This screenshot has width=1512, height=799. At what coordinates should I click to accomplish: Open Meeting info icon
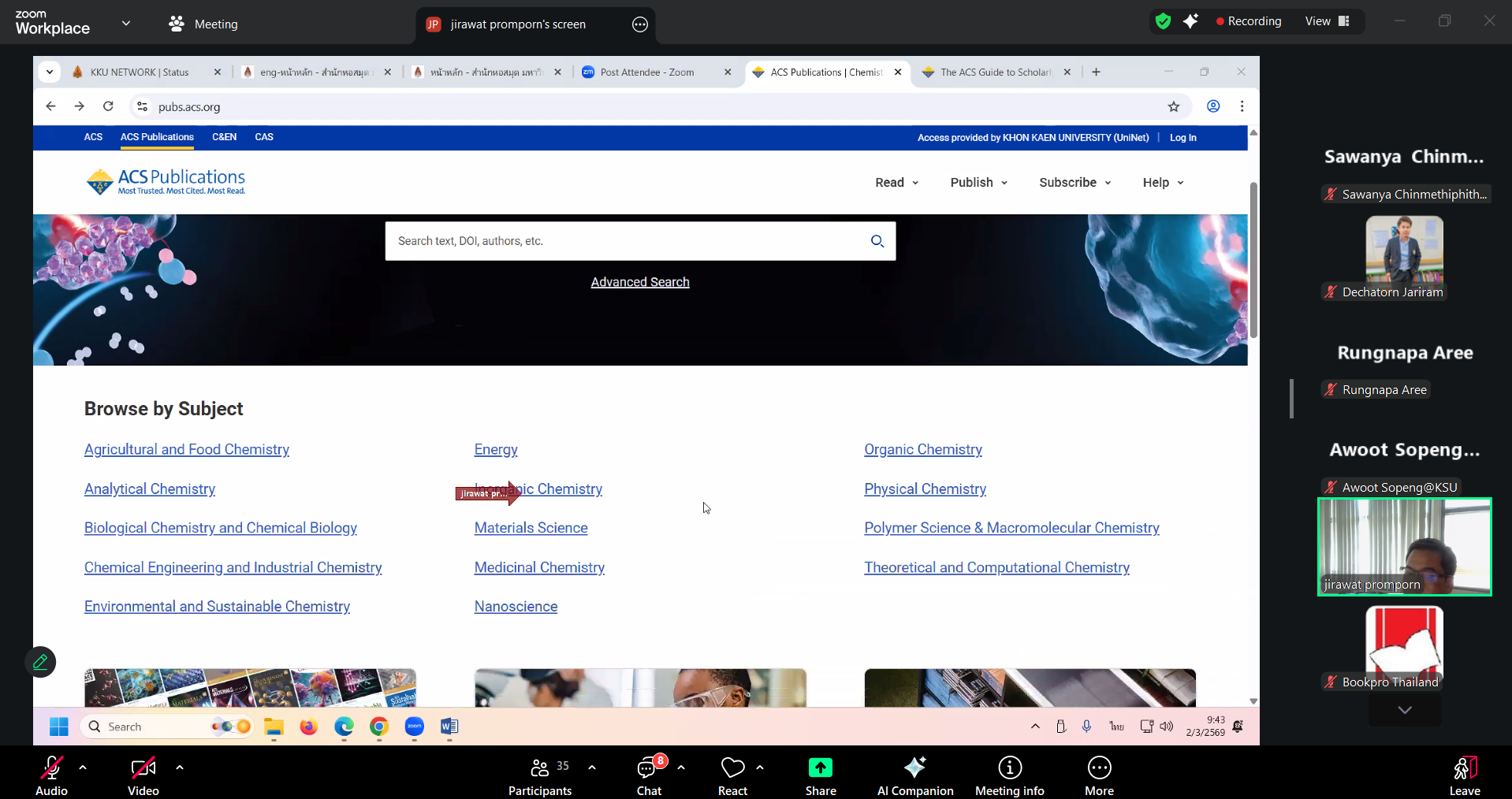pyautogui.click(x=1009, y=767)
